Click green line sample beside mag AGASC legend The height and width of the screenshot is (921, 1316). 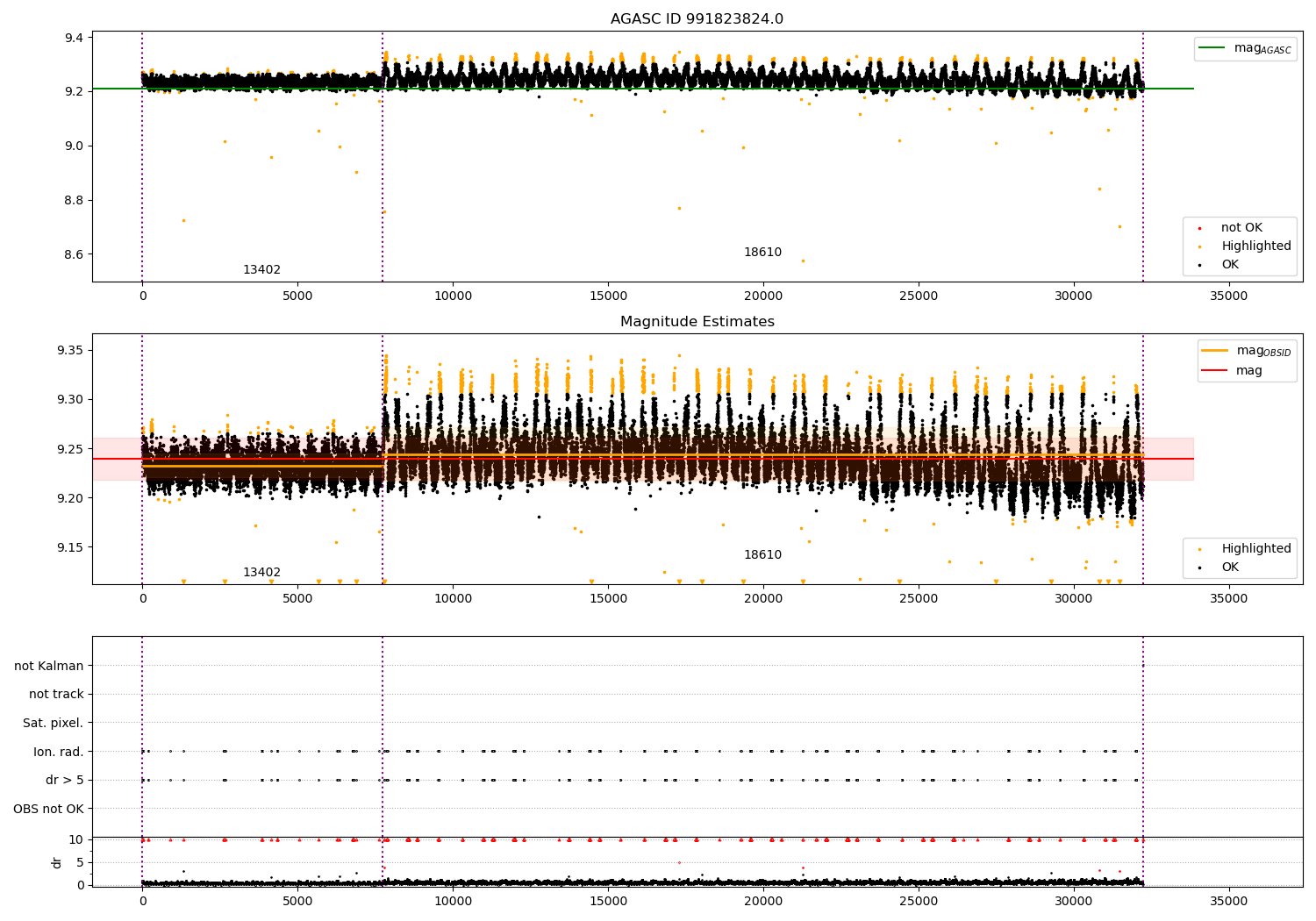pyautogui.click(x=1212, y=48)
